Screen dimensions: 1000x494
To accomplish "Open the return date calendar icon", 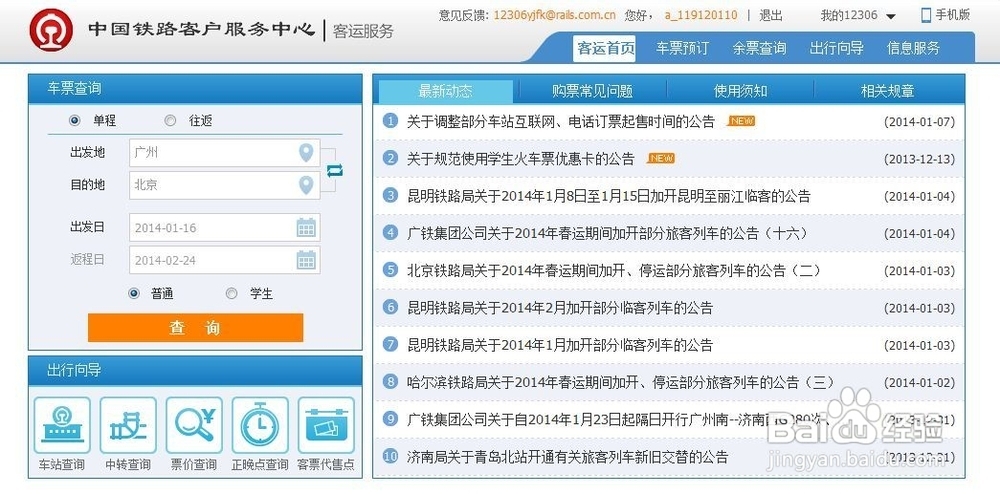I will point(306,259).
